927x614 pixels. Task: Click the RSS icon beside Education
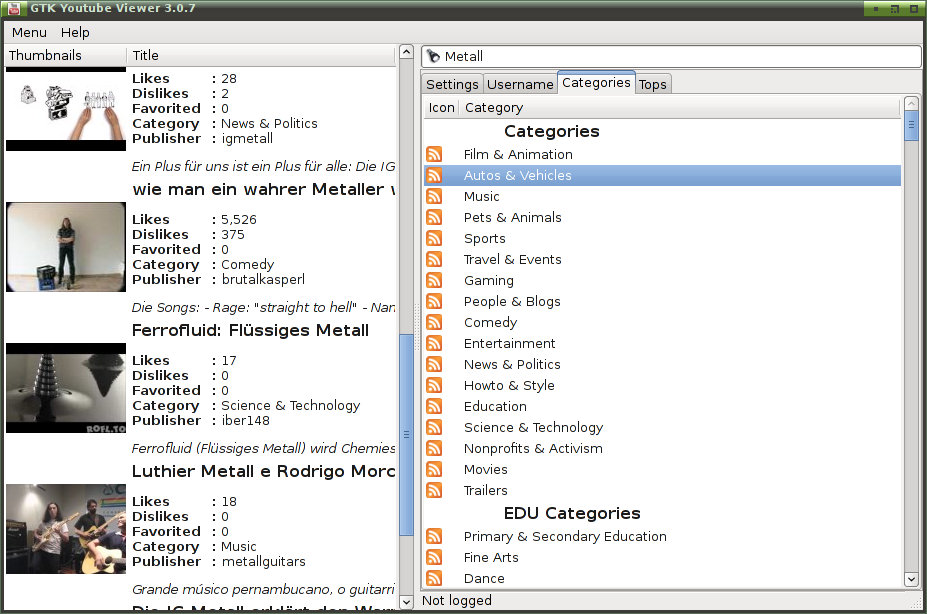[434, 406]
